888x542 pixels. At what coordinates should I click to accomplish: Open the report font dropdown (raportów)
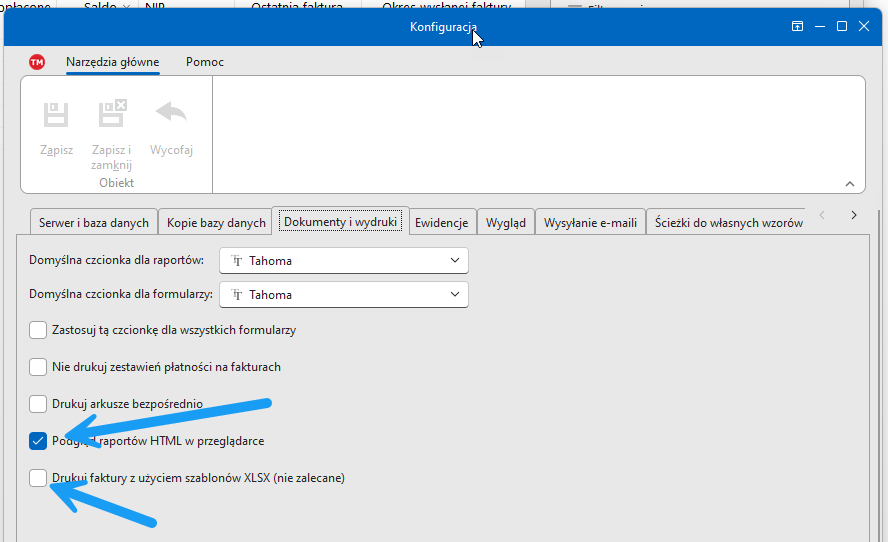click(344, 261)
